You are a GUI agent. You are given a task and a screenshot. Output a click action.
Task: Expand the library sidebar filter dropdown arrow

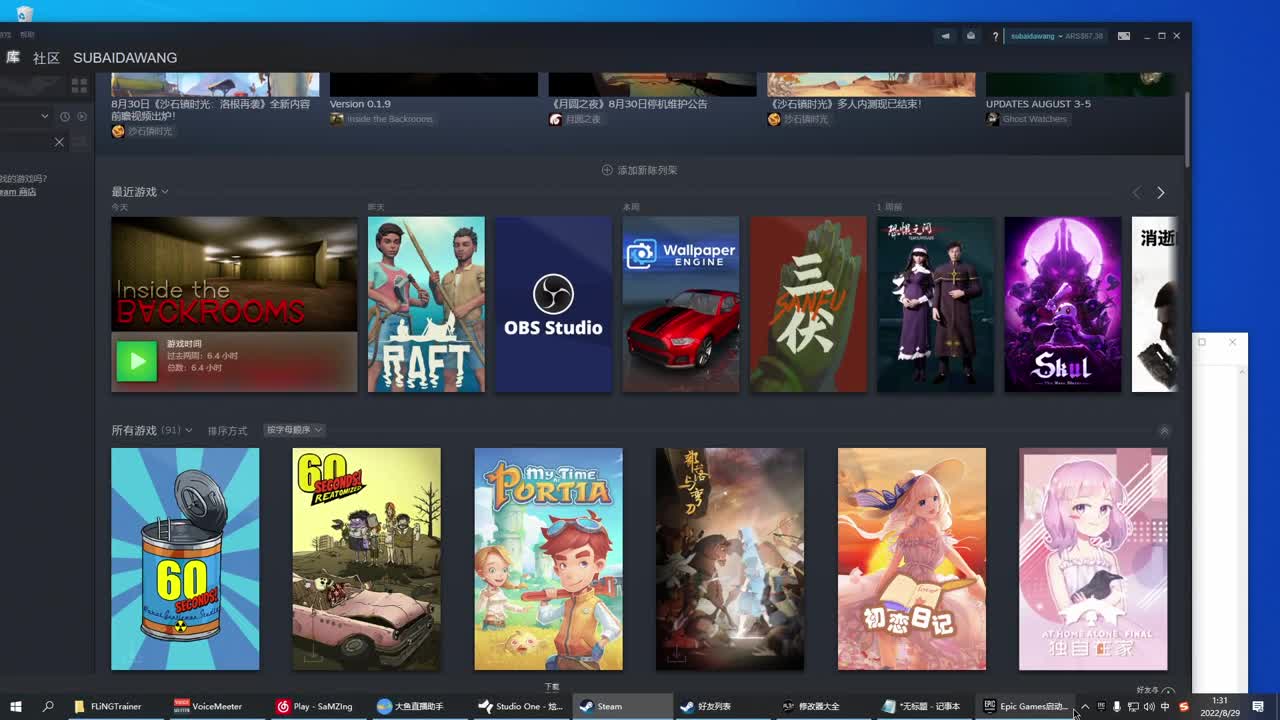[x=44, y=116]
